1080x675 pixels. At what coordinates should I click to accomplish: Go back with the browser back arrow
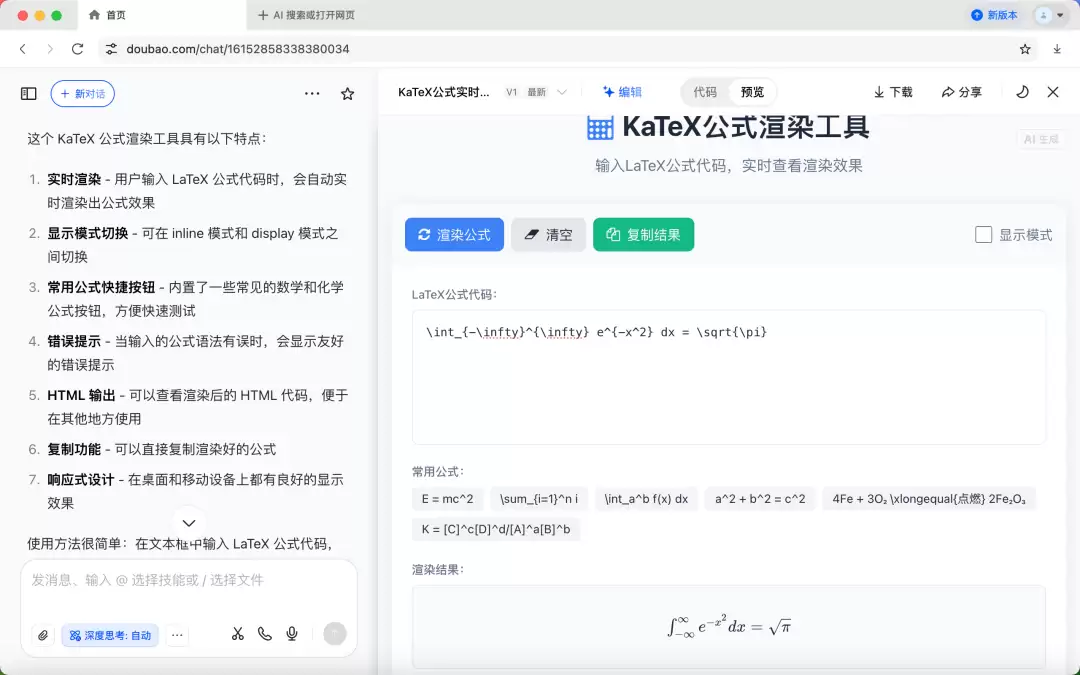click(x=23, y=49)
